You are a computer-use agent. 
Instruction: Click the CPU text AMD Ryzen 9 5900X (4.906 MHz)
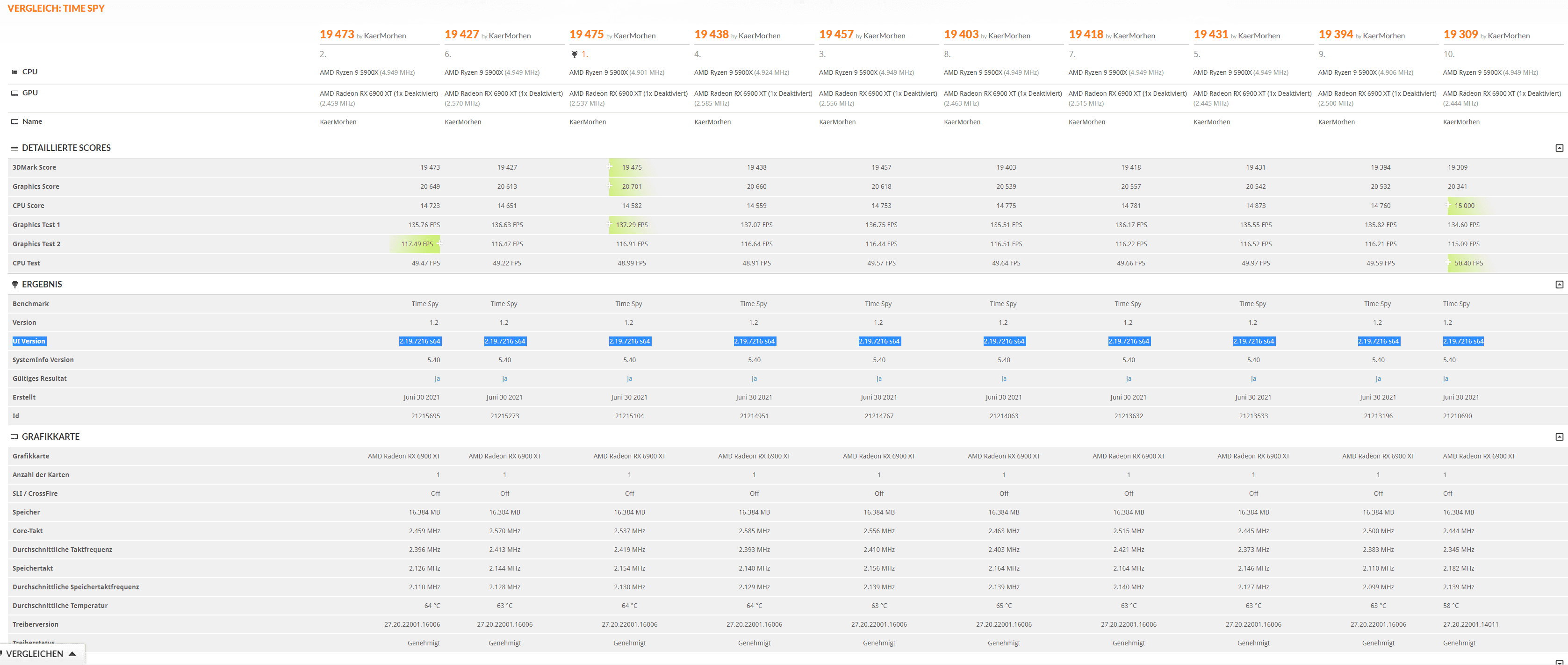[1366, 73]
